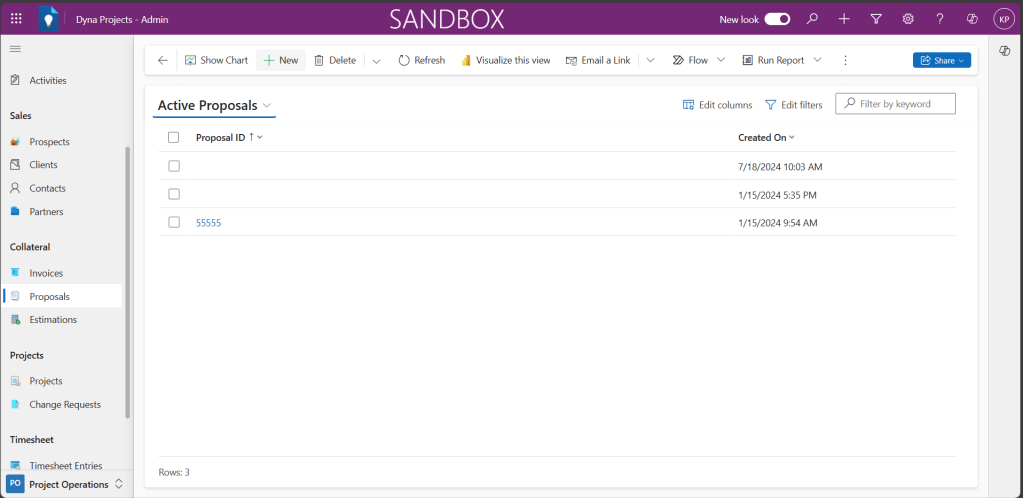Image resolution: width=1023 pixels, height=498 pixels.
Task: Check the select-all checkbox in header row
Action: [x=174, y=137]
